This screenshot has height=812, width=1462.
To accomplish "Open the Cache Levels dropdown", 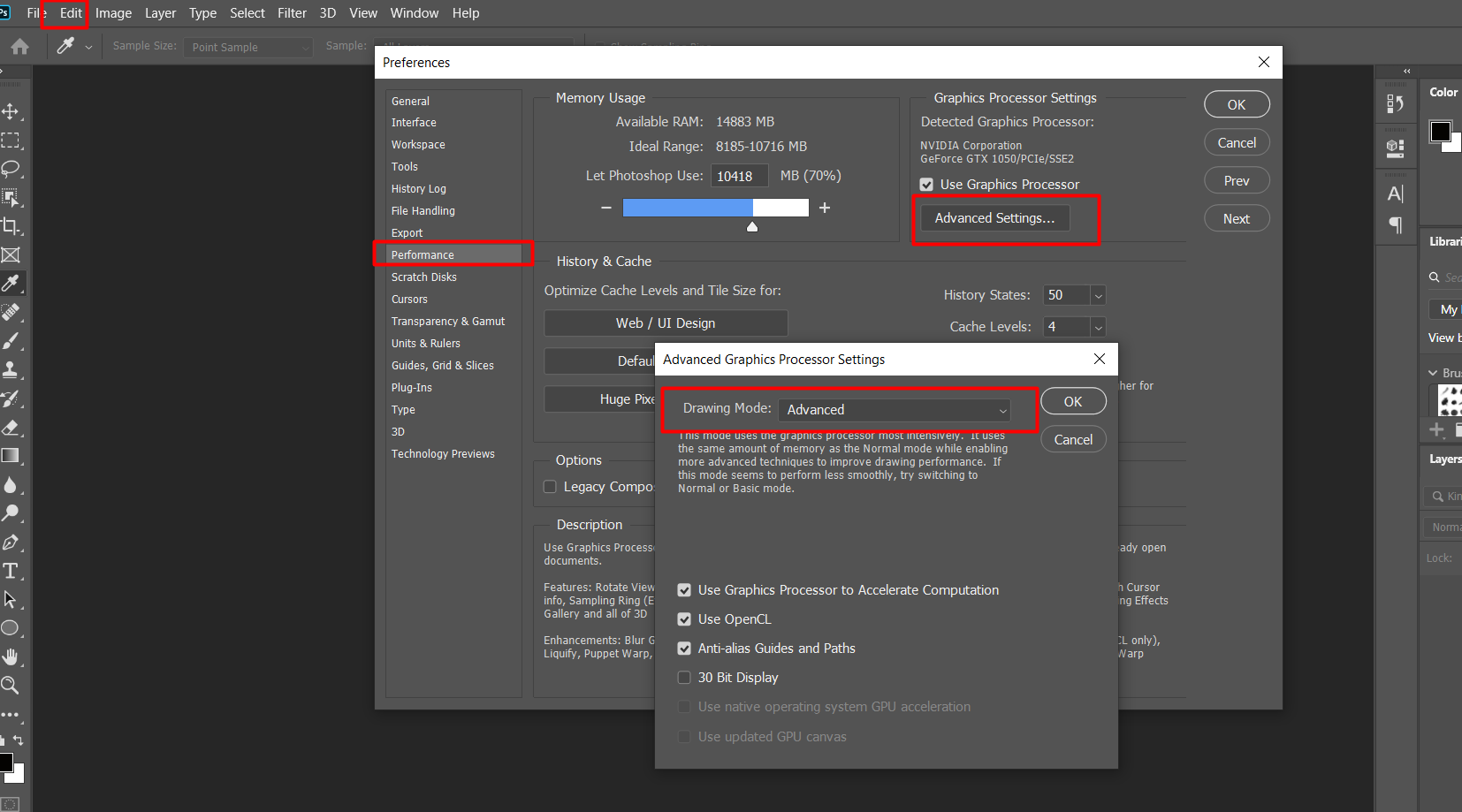I will [1097, 327].
